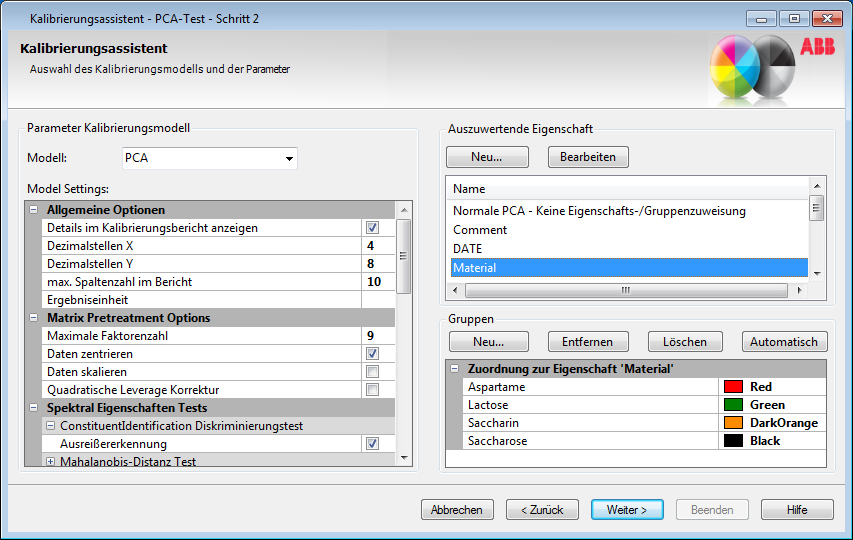
Task: Collapse the Allgemeine Optionen section
Action: coord(34,210)
